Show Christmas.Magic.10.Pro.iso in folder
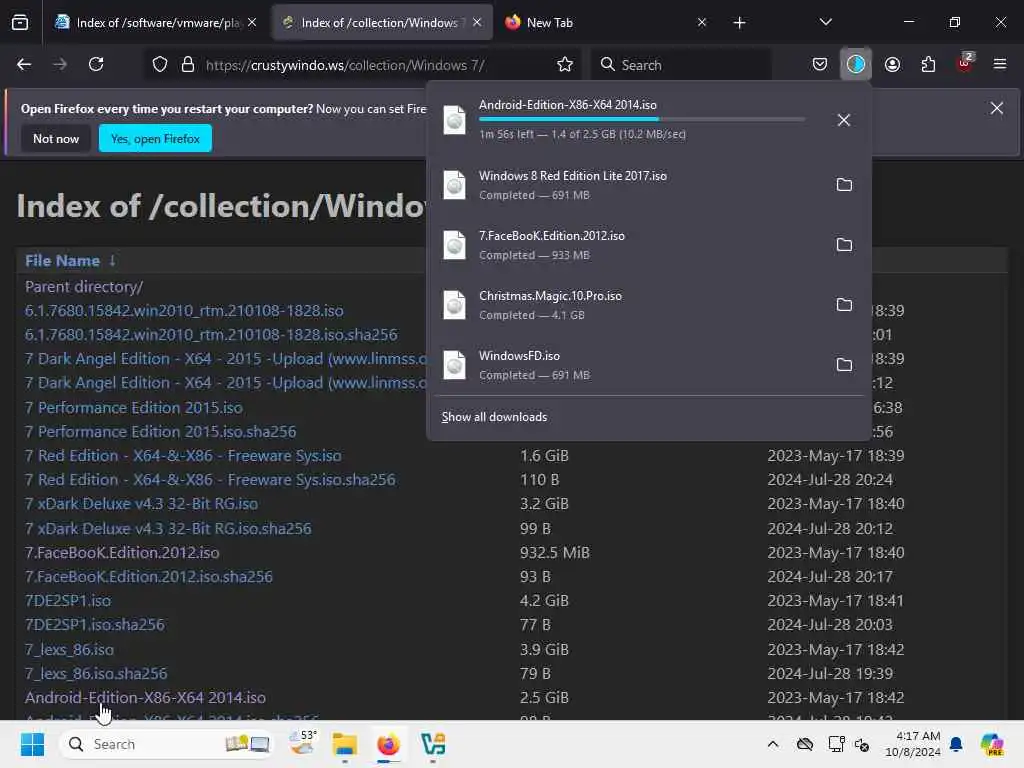Viewport: 1024px width, 768px height. (844, 305)
